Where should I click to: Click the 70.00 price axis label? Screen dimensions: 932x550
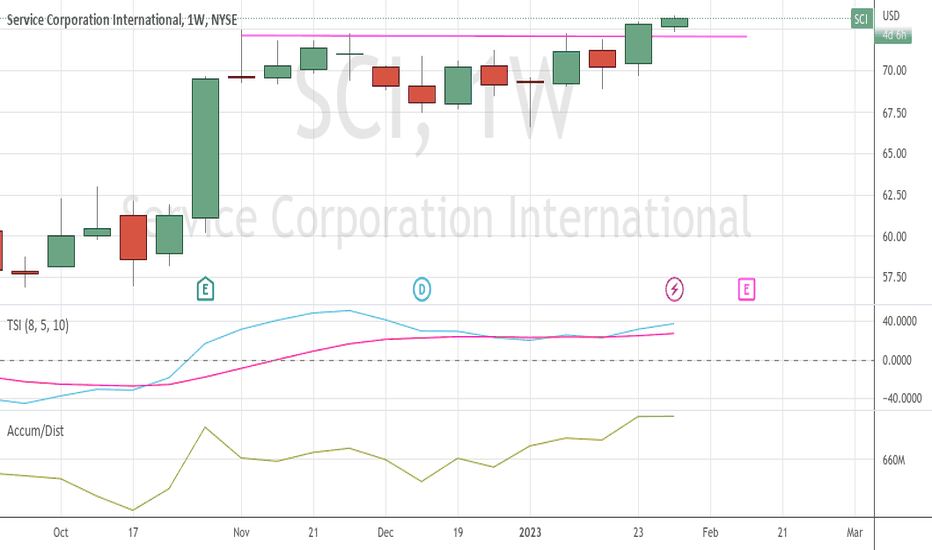point(894,71)
